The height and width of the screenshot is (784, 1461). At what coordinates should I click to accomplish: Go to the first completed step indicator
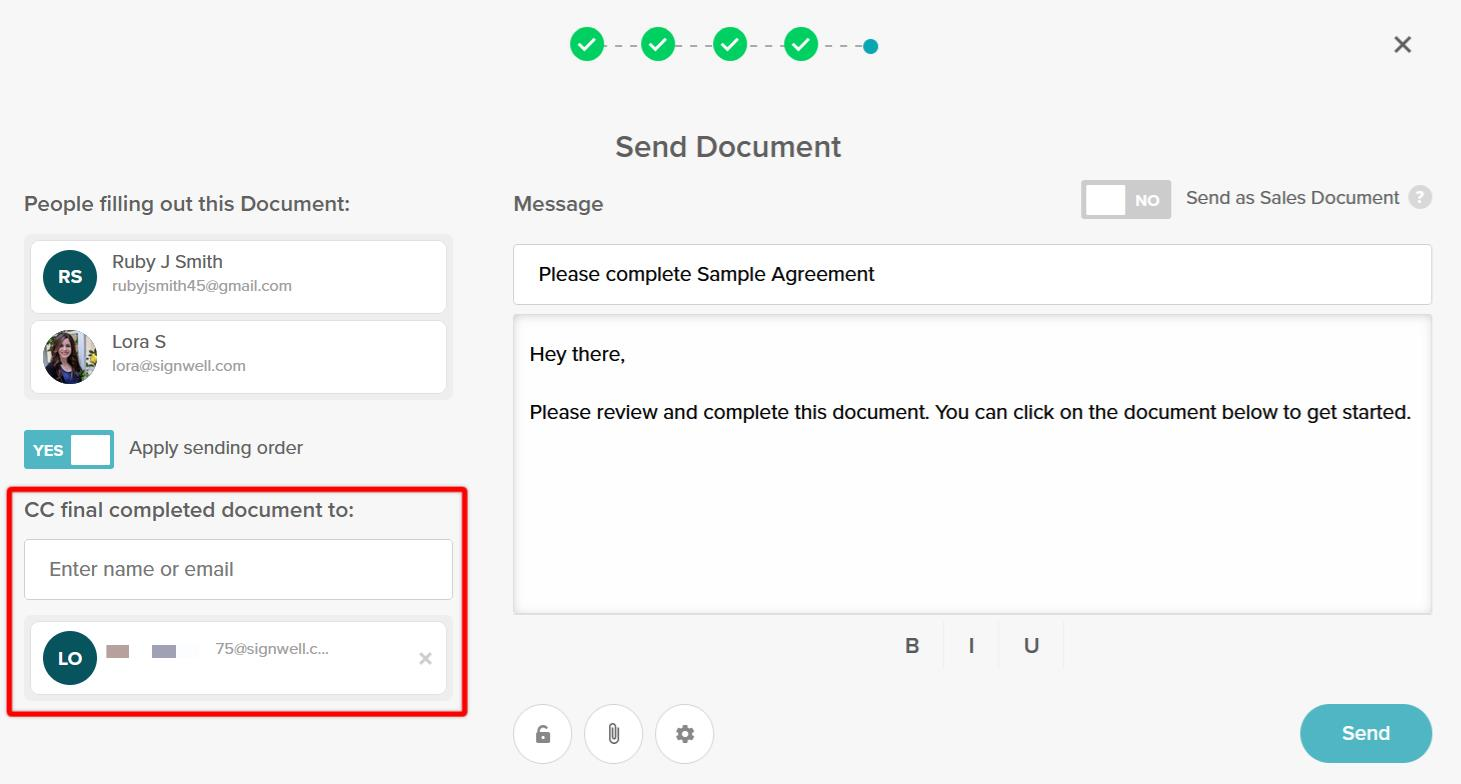click(x=587, y=45)
